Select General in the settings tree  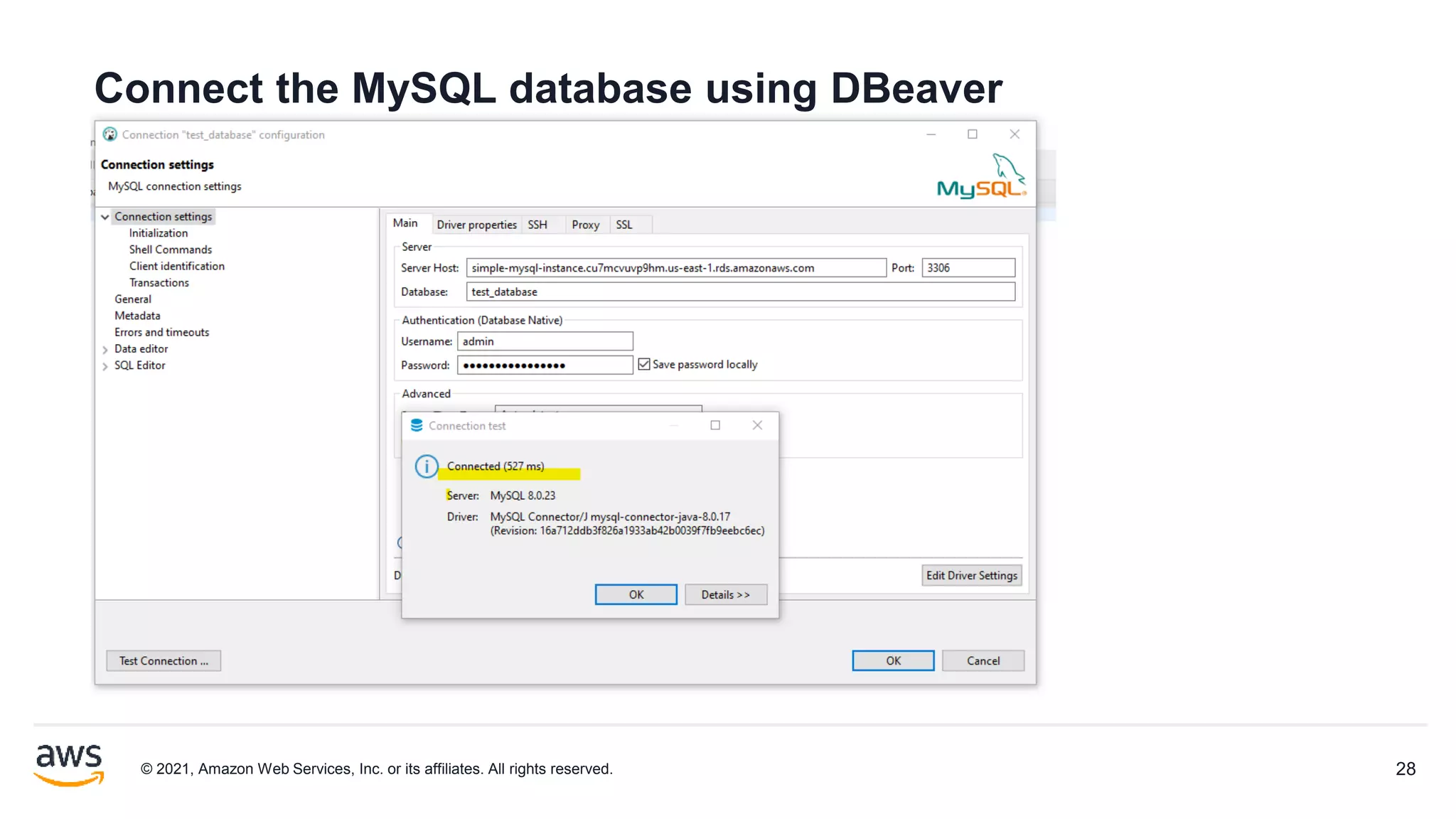133,299
